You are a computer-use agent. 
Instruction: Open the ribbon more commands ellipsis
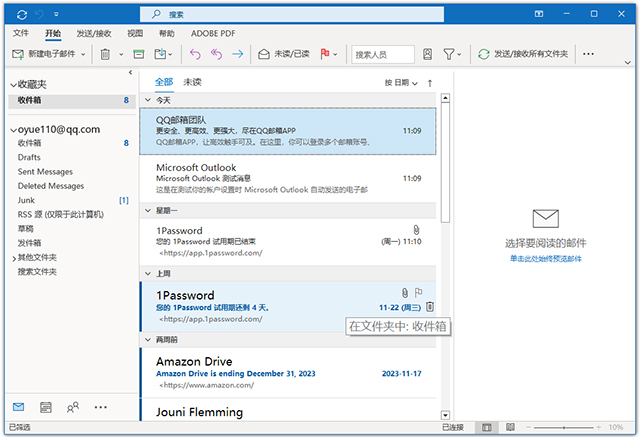(x=588, y=54)
